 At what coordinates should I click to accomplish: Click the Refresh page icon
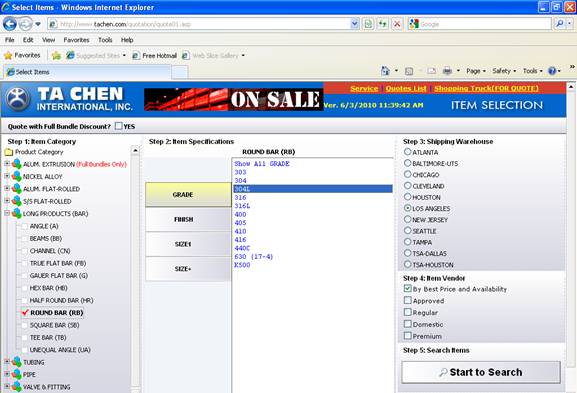point(383,24)
